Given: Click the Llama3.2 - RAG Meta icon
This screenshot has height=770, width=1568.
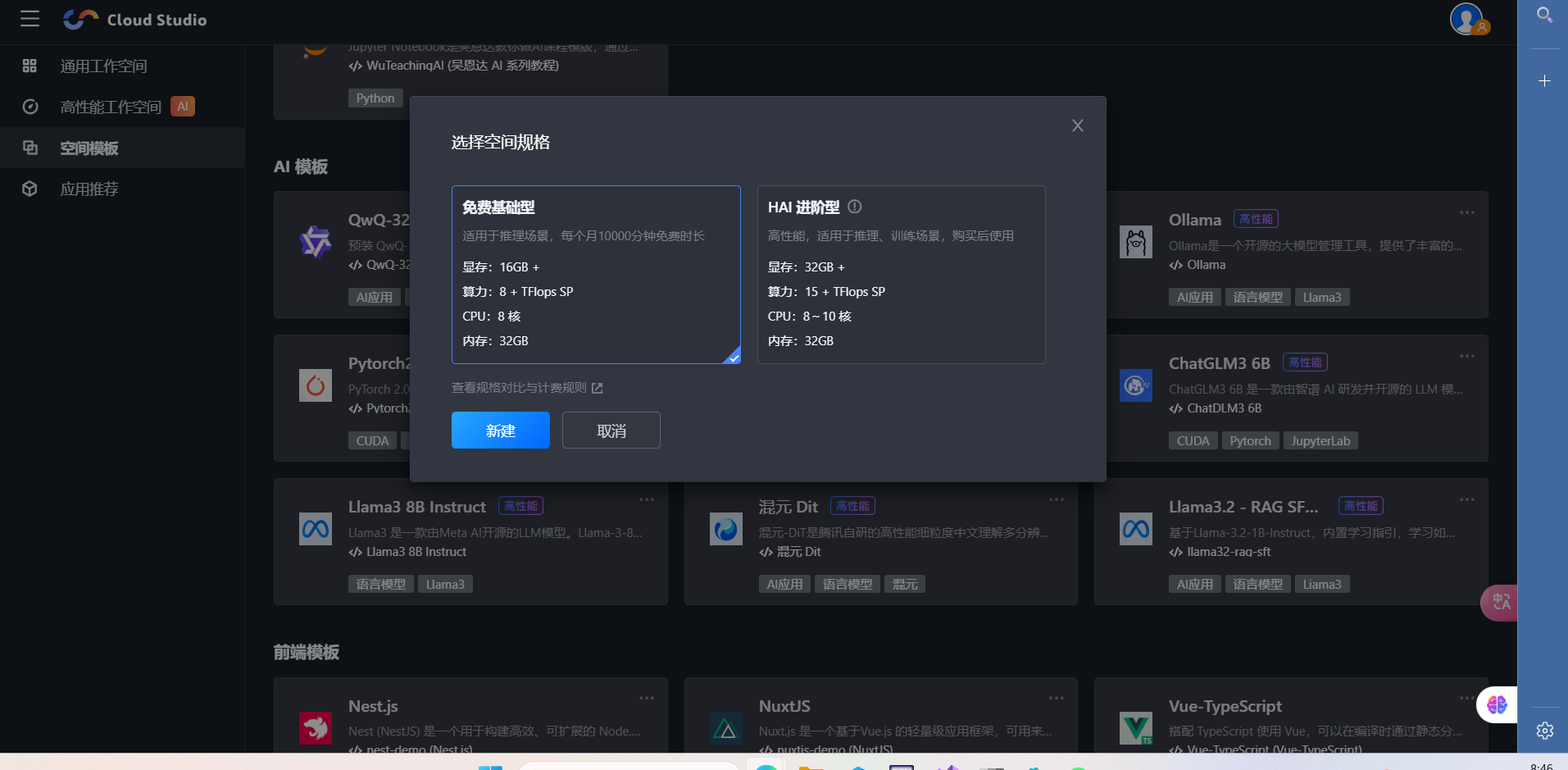Looking at the screenshot, I should [1135, 529].
